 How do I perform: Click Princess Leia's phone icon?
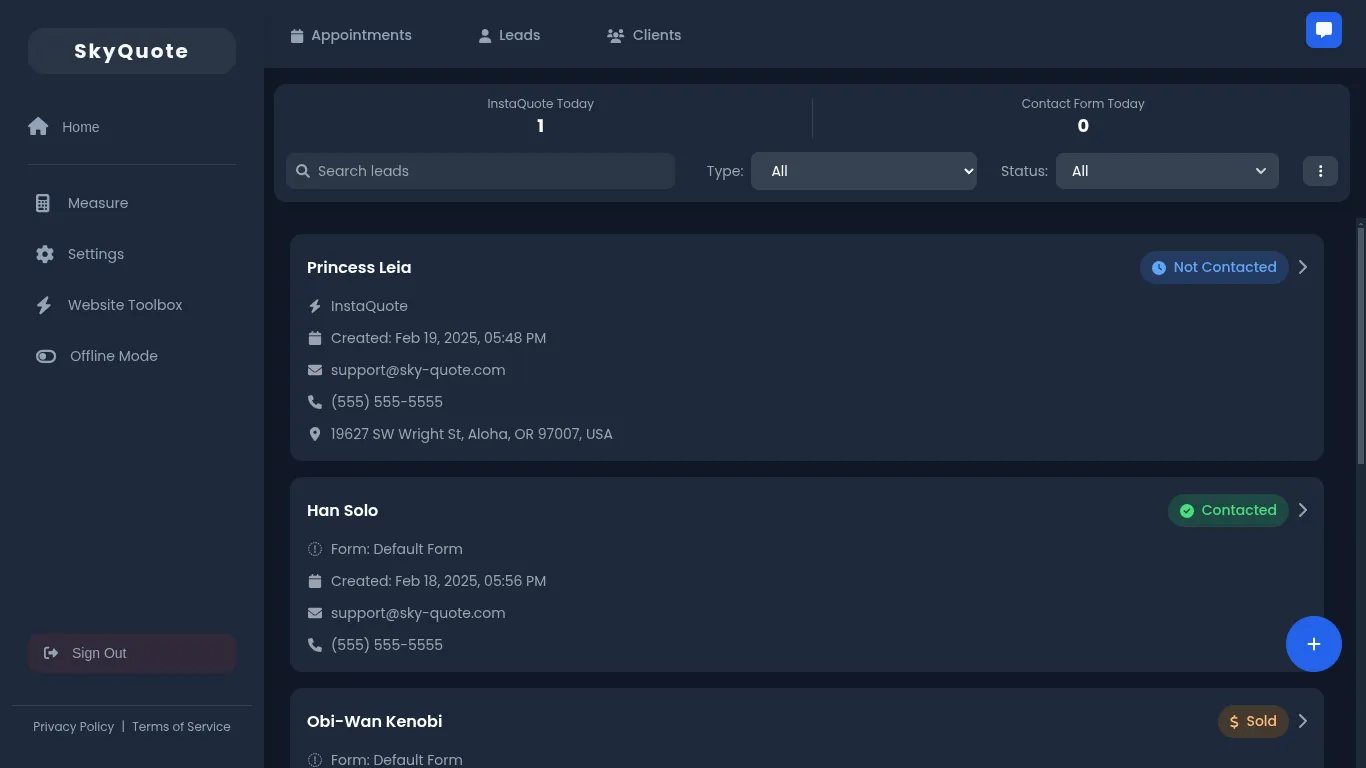click(x=315, y=402)
